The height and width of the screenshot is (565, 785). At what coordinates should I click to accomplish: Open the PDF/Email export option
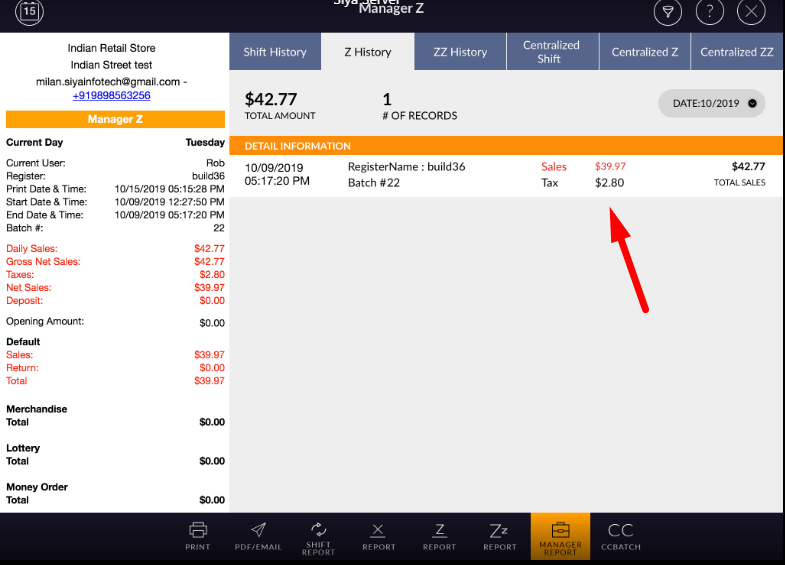click(x=258, y=535)
